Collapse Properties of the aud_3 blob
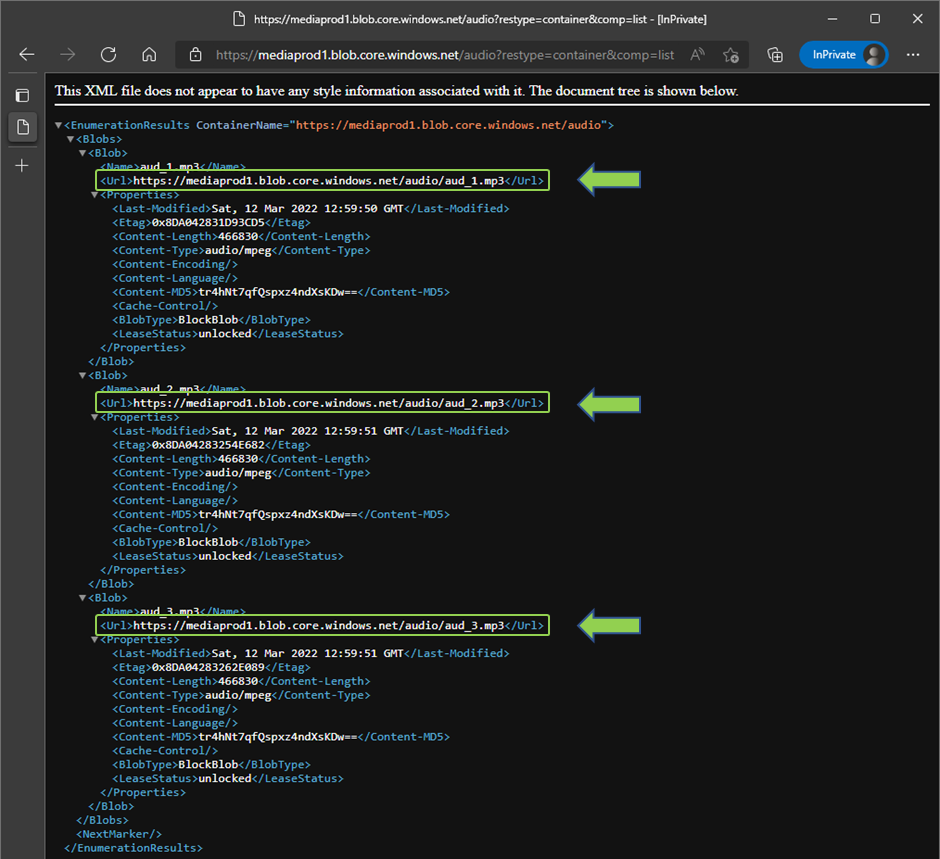 (94, 640)
